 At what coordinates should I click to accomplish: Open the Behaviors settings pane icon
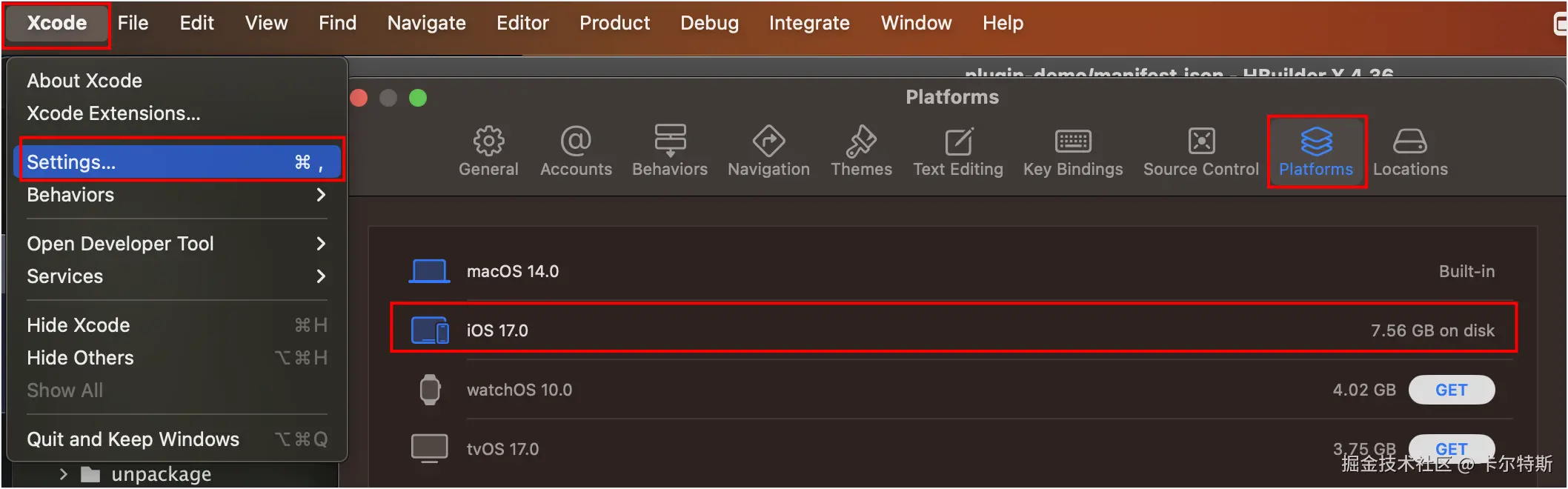point(670,142)
